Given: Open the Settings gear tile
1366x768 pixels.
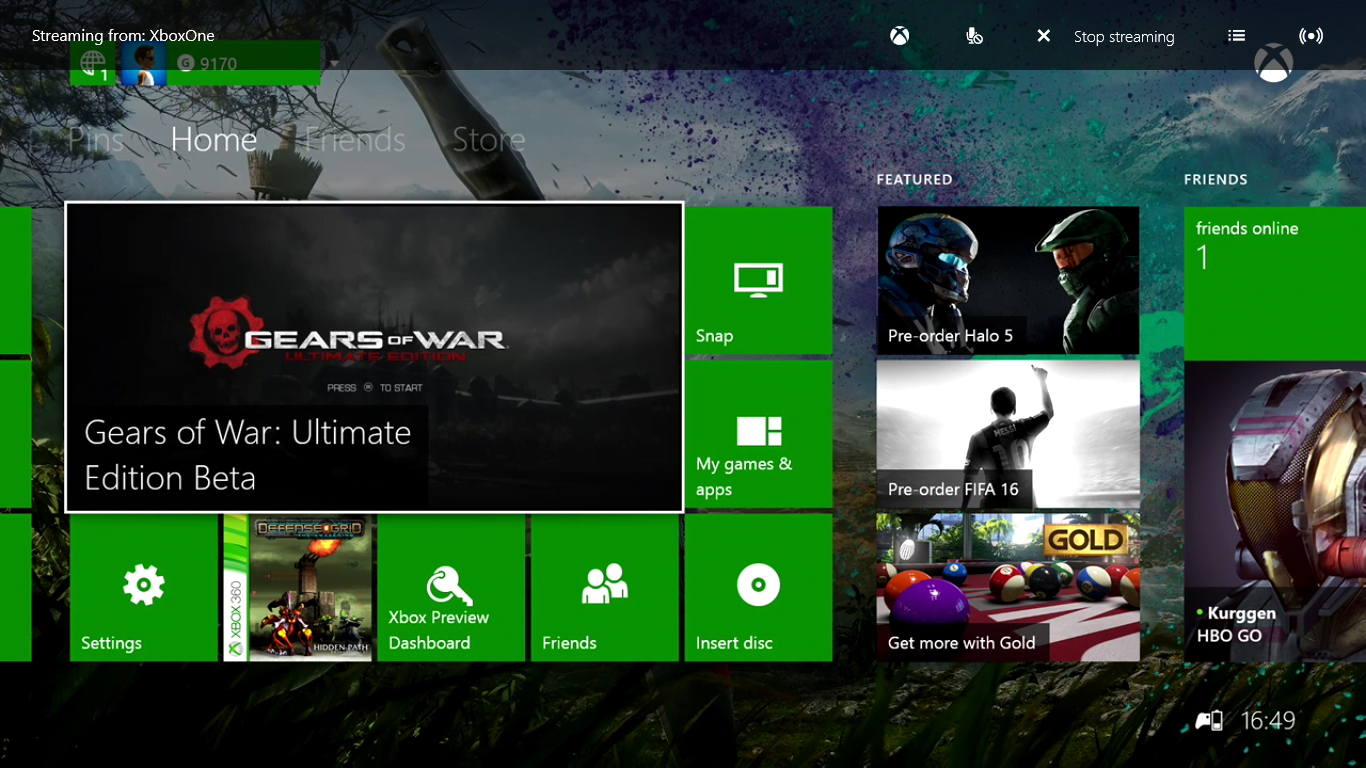Looking at the screenshot, I should [144, 587].
